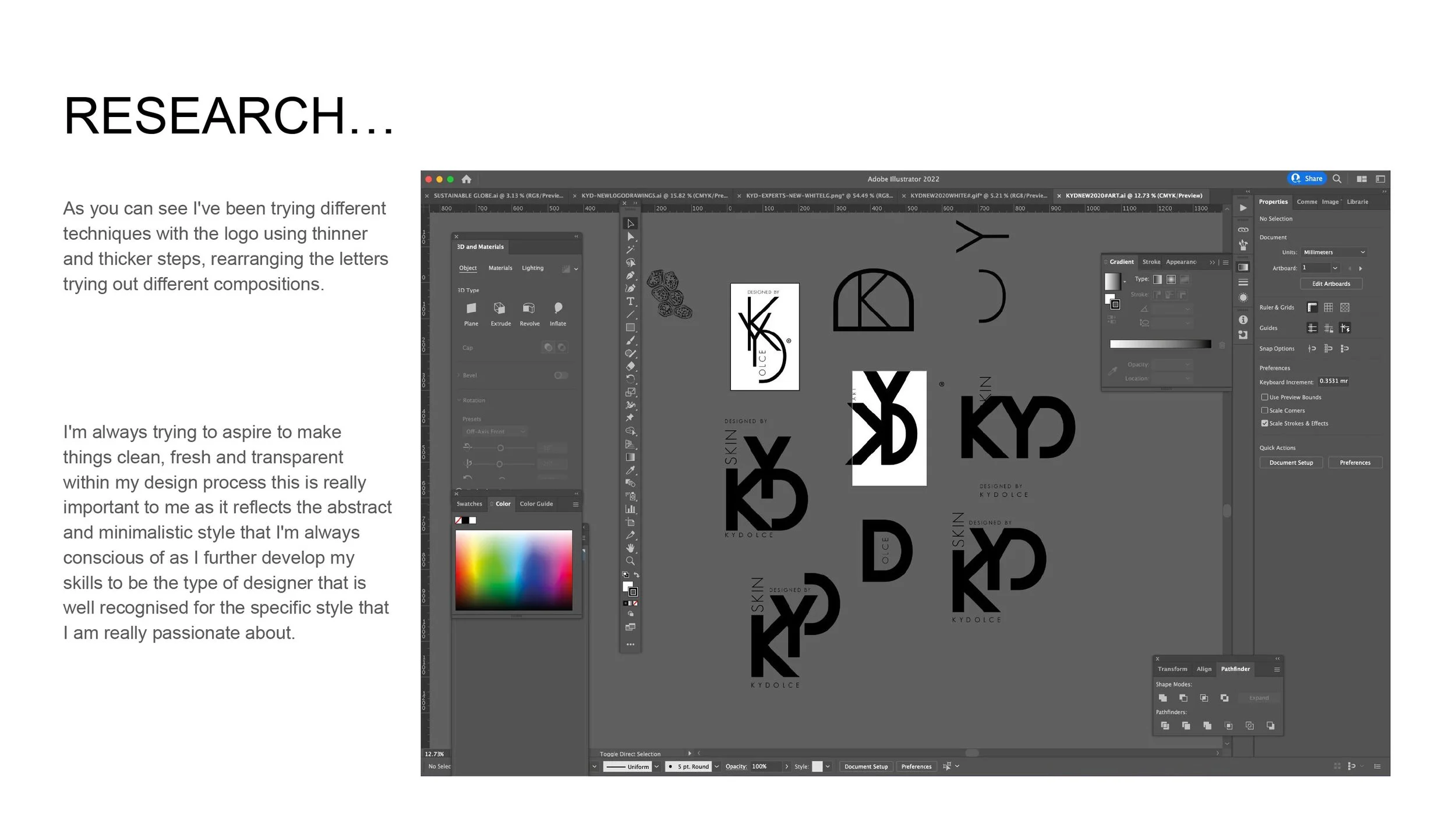The image size is (1456, 819).
Task: Click the gradient slider bar
Action: pyautogui.click(x=1160, y=345)
